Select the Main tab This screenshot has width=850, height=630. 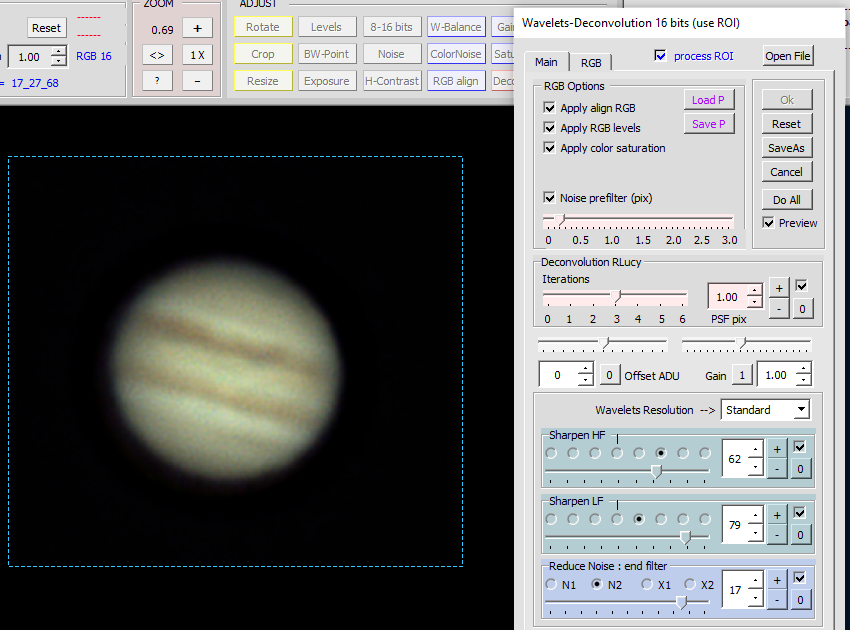546,62
